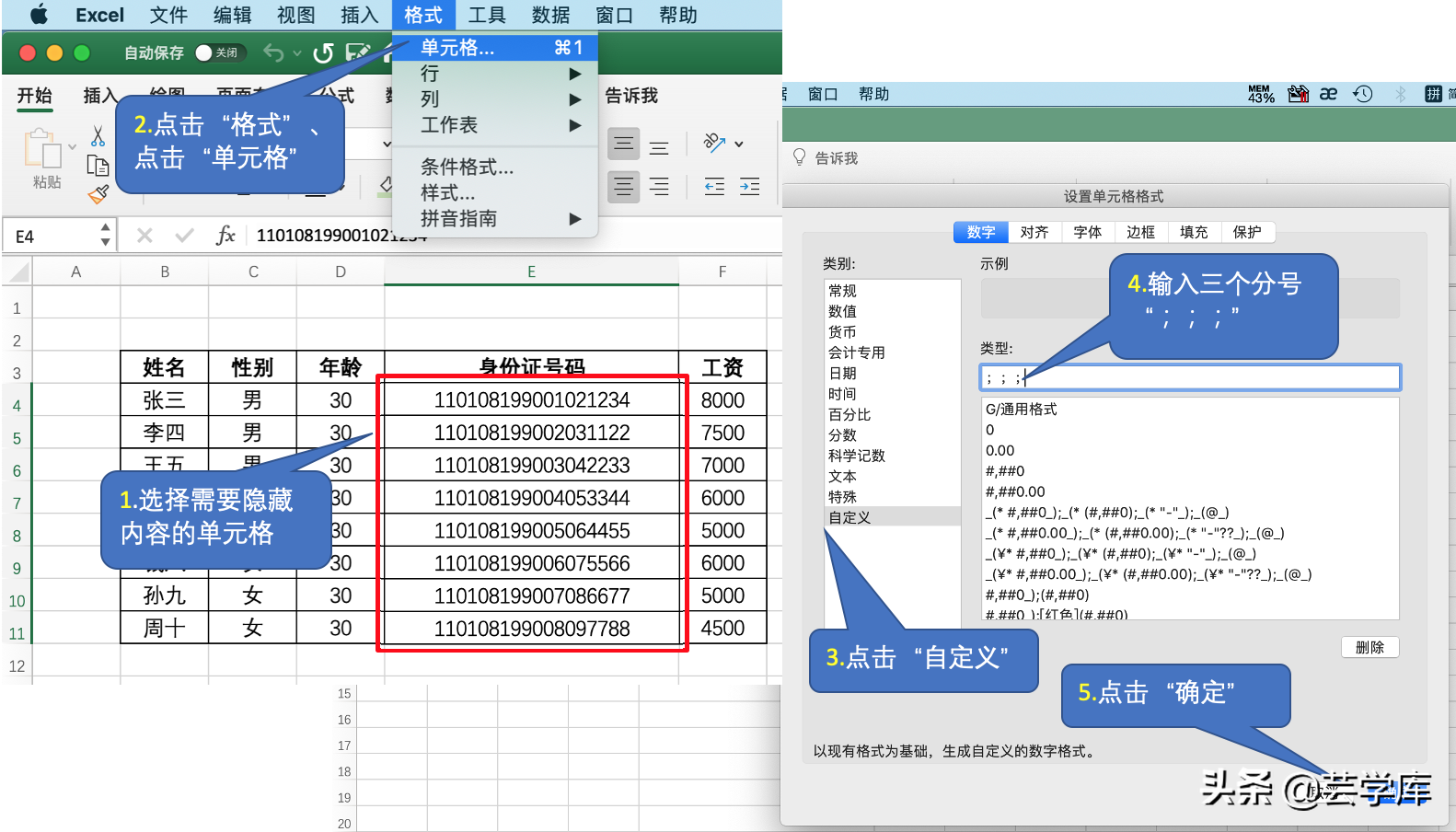Click the Undo arrow icon
The height and width of the screenshot is (832, 1456).
[273, 52]
